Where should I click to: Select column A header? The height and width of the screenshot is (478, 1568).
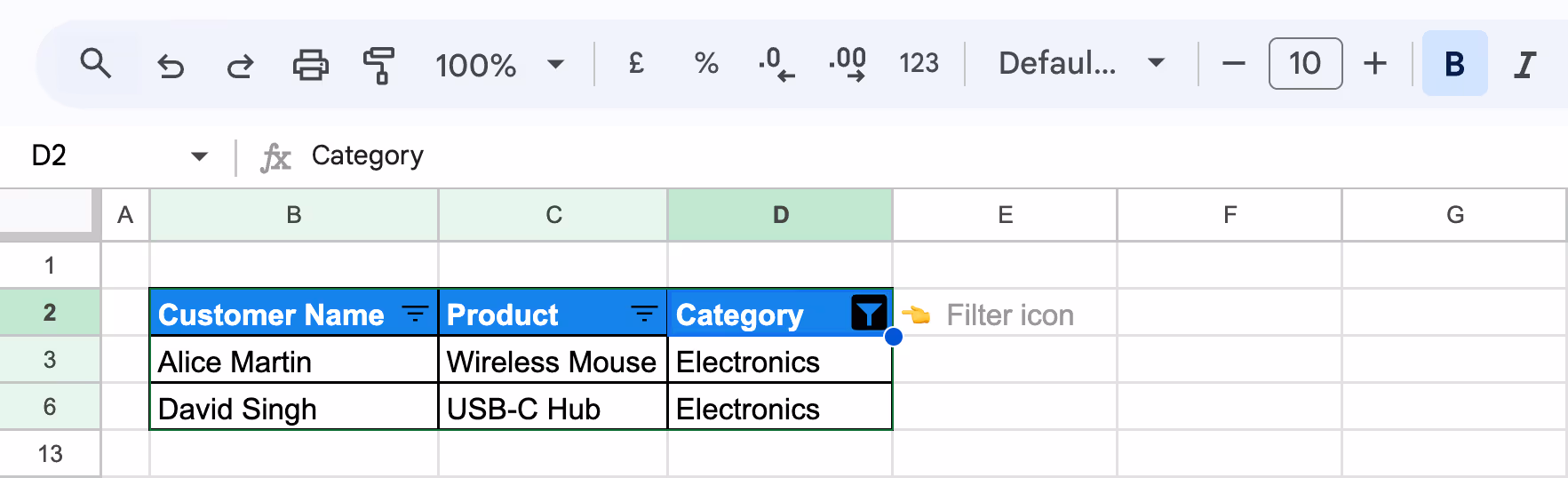coord(125,215)
